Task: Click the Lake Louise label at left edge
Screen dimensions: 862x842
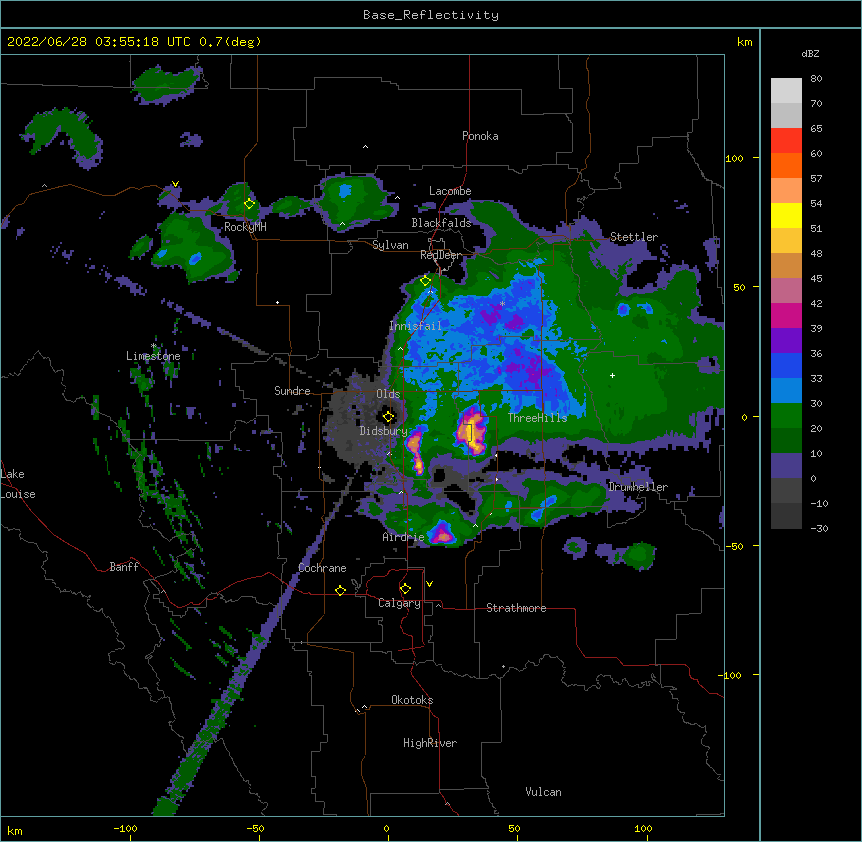Action: pos(18,484)
